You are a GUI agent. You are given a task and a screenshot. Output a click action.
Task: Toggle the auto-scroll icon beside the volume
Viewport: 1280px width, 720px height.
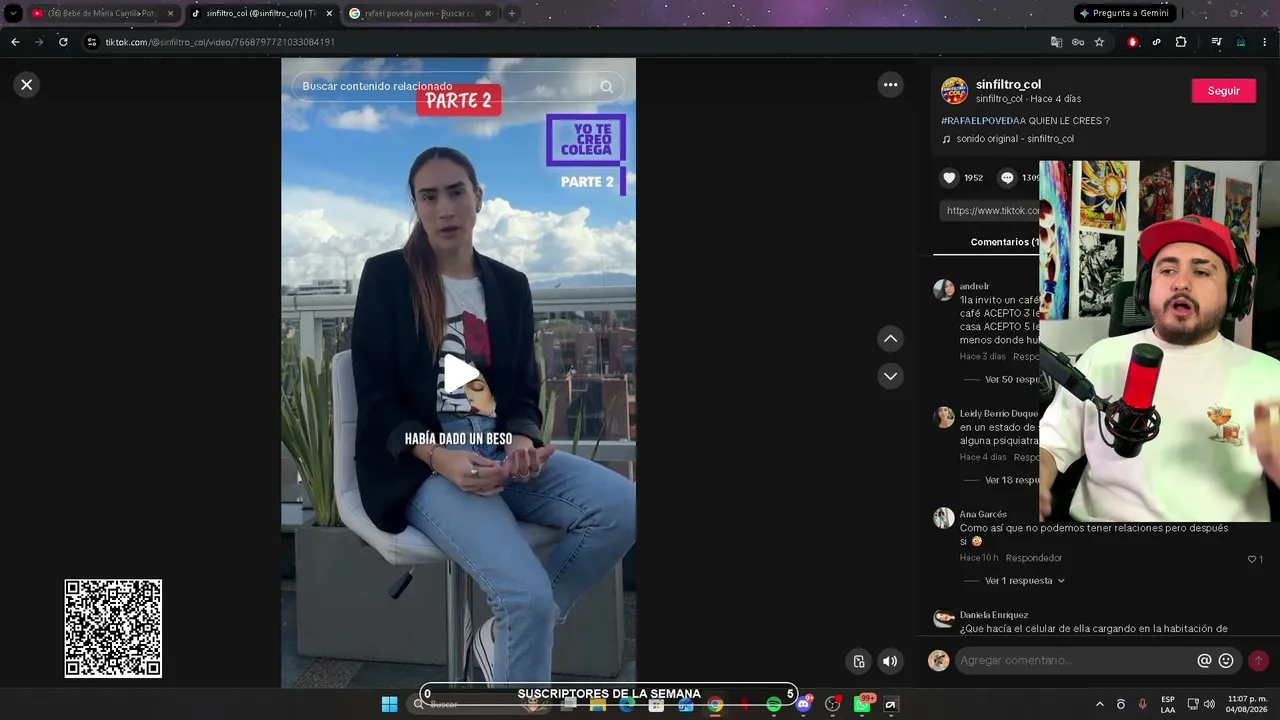[x=859, y=661]
